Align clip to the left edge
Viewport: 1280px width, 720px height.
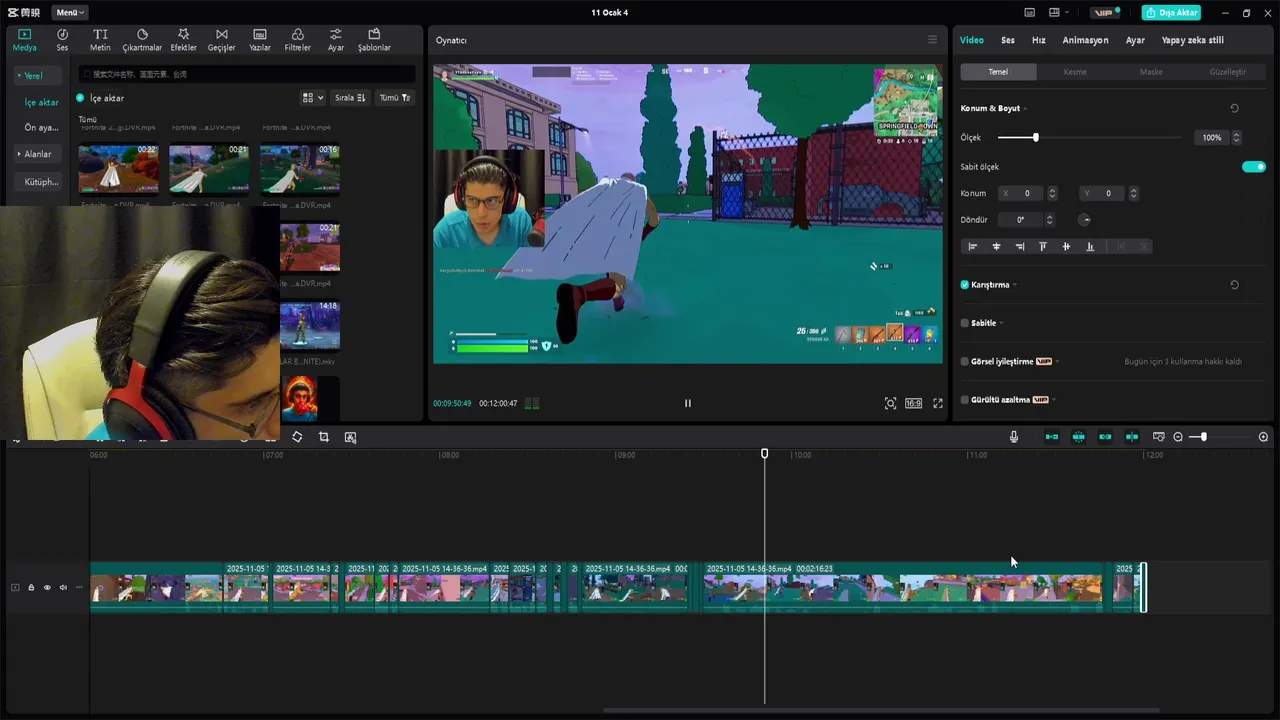point(972,247)
